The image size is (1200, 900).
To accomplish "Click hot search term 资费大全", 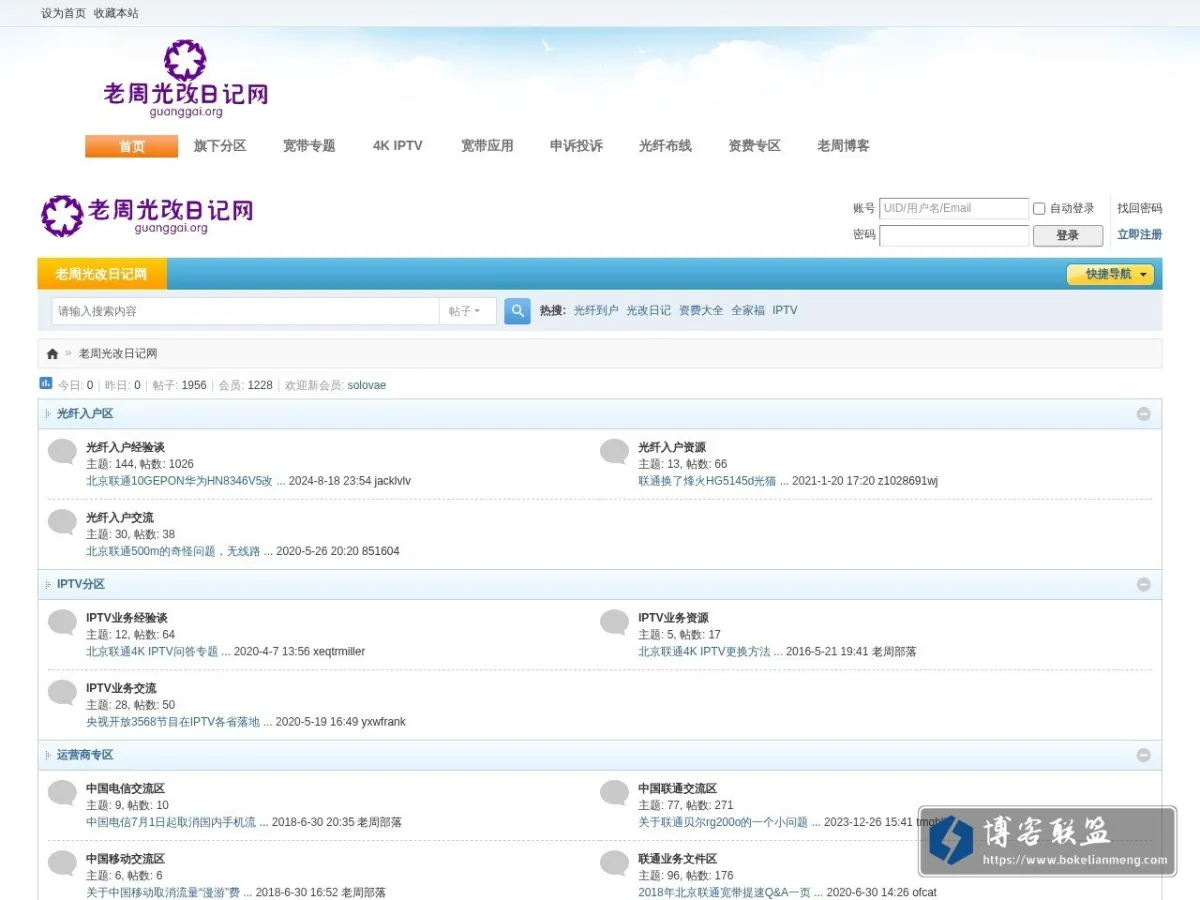I will [701, 311].
